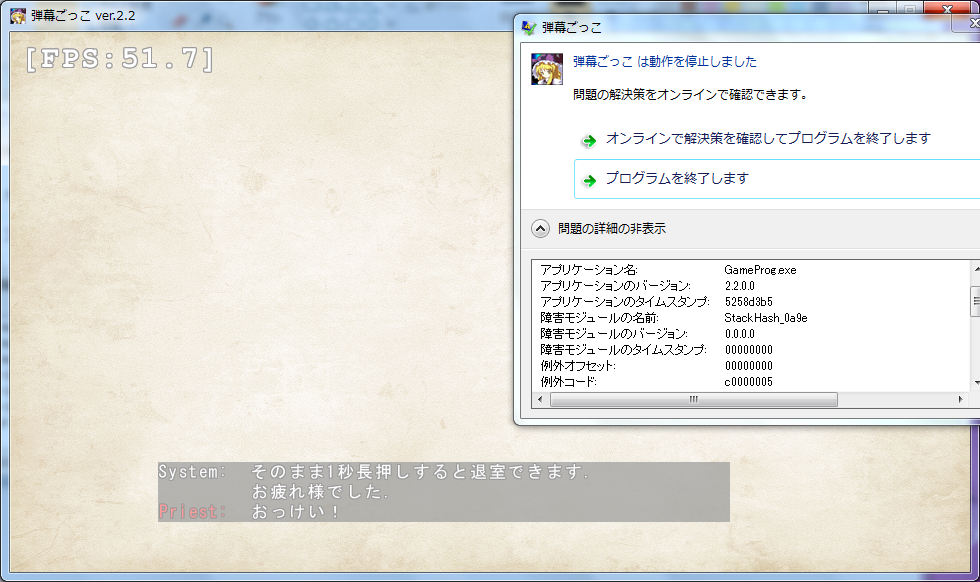
Task: Click green arrow beside プログラムを終了します
Action: [589, 180]
